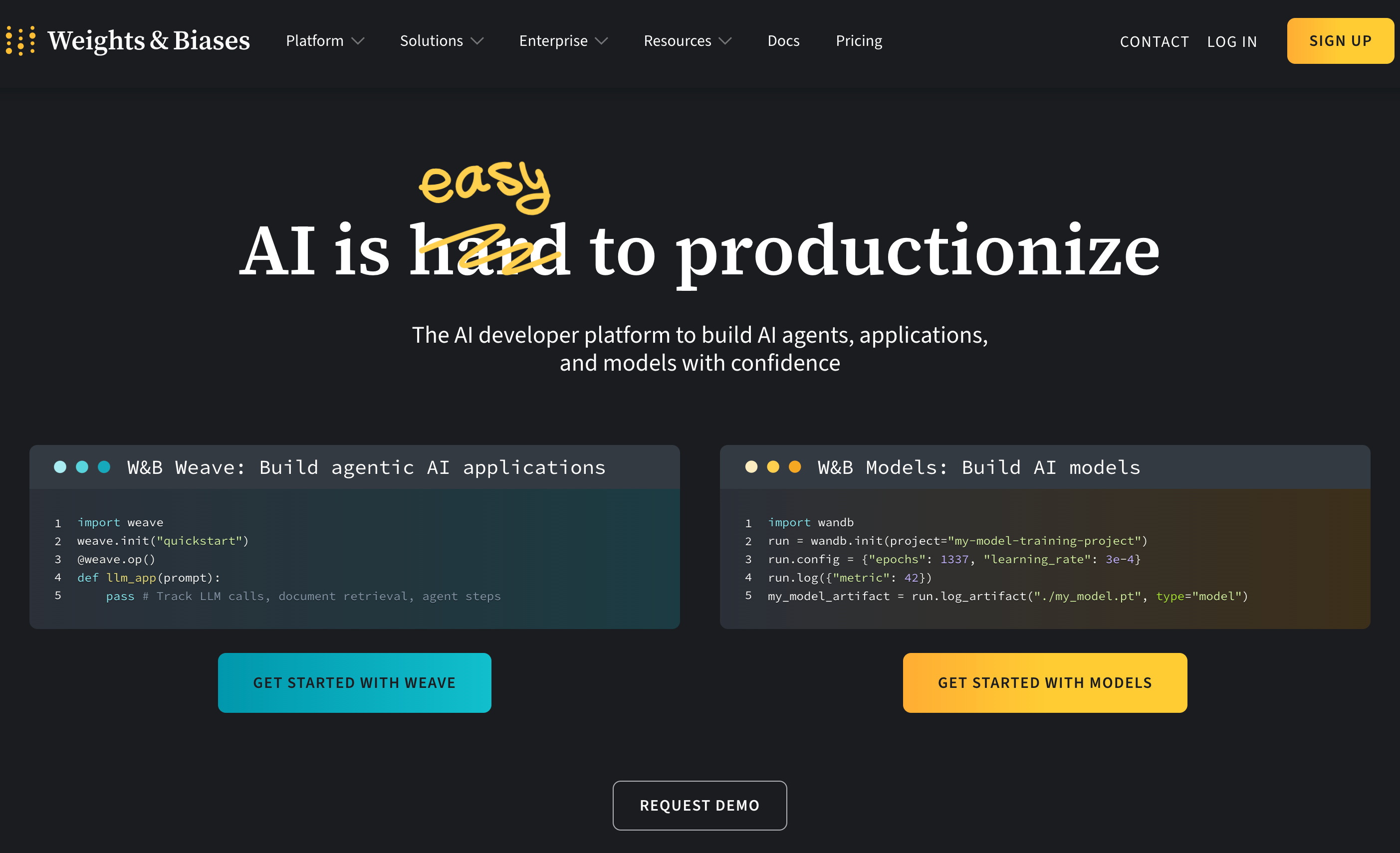Screen dimensions: 1400x853
Task: Go to the Pricing page
Action: (x=859, y=41)
